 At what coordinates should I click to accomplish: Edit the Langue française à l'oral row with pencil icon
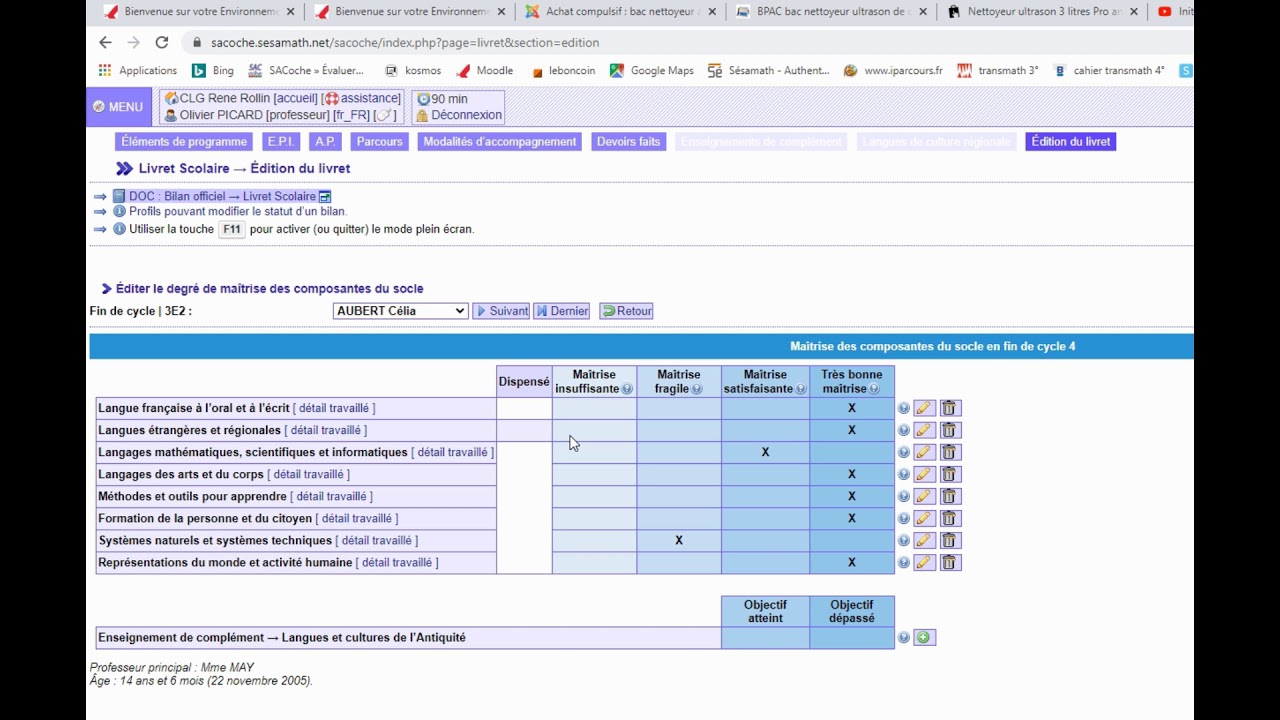pyautogui.click(x=924, y=408)
